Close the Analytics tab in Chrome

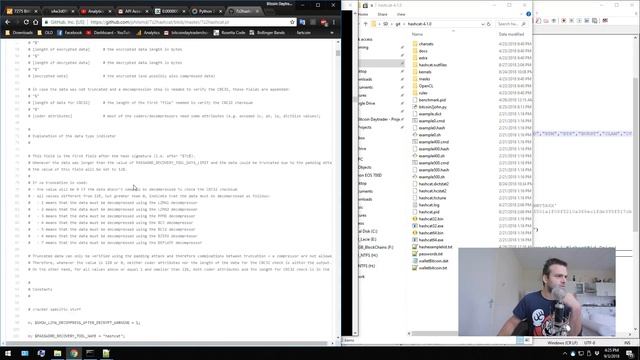tap(109, 11)
